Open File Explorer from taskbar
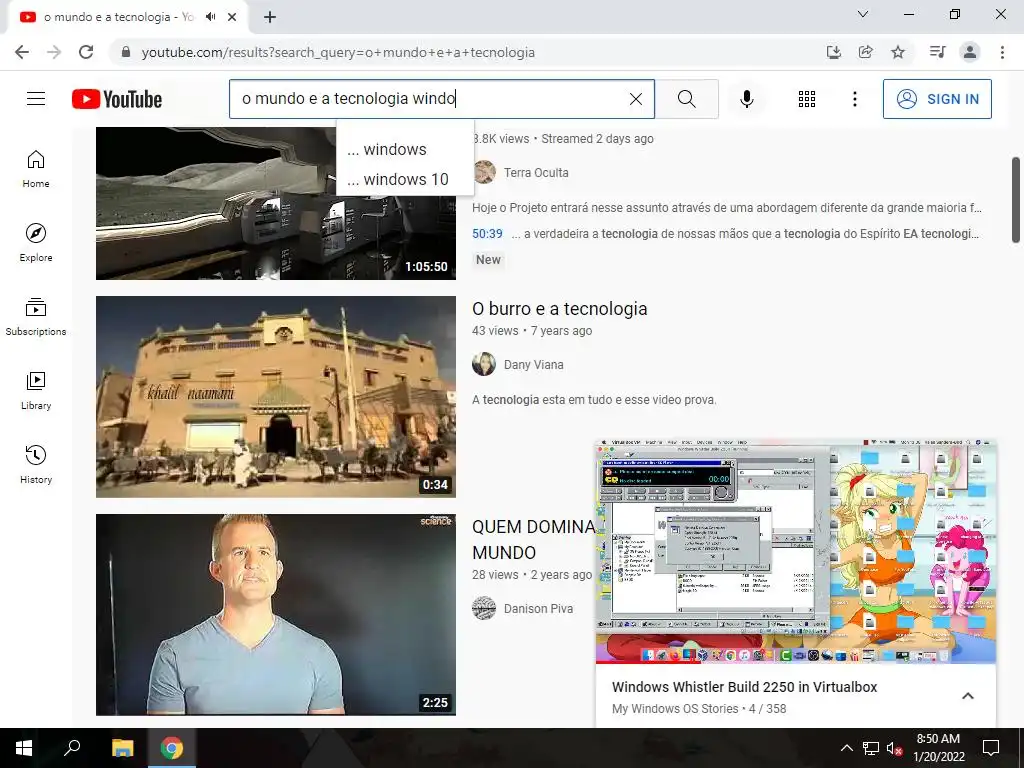This screenshot has width=1024, height=768. pos(122,748)
